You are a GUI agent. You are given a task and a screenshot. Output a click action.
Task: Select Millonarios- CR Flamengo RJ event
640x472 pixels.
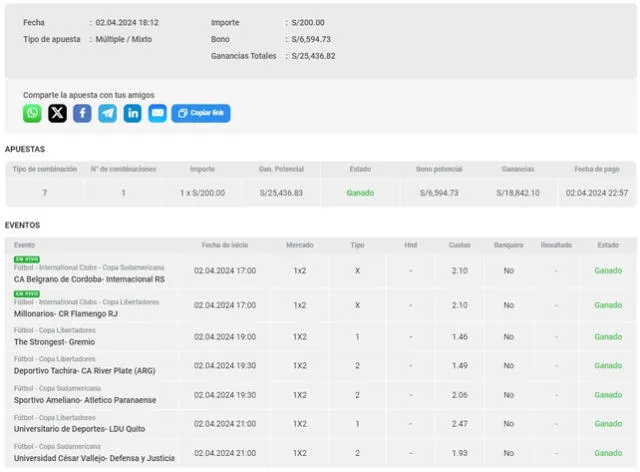coord(66,314)
